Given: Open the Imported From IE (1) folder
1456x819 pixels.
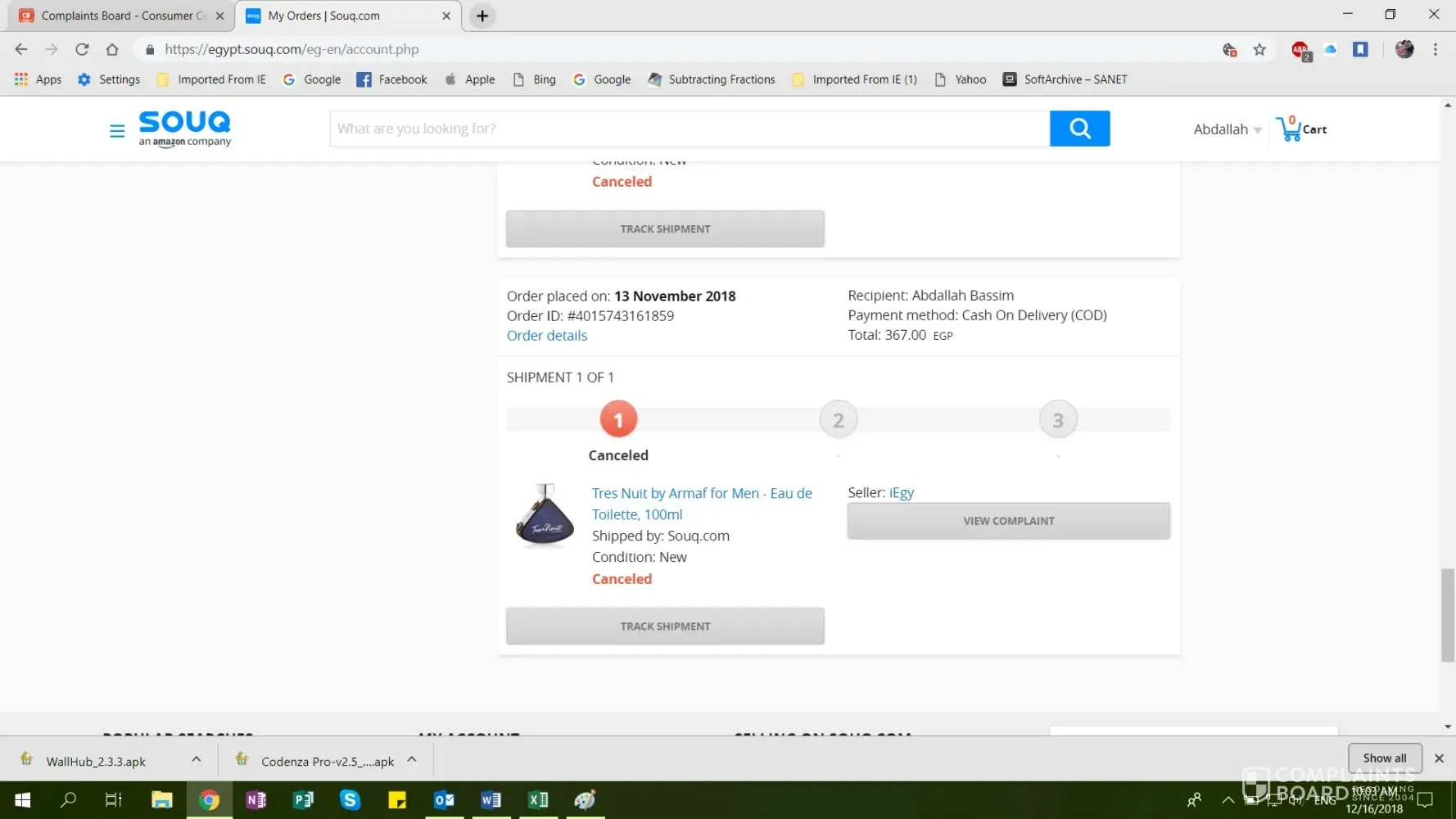Looking at the screenshot, I should [x=855, y=79].
